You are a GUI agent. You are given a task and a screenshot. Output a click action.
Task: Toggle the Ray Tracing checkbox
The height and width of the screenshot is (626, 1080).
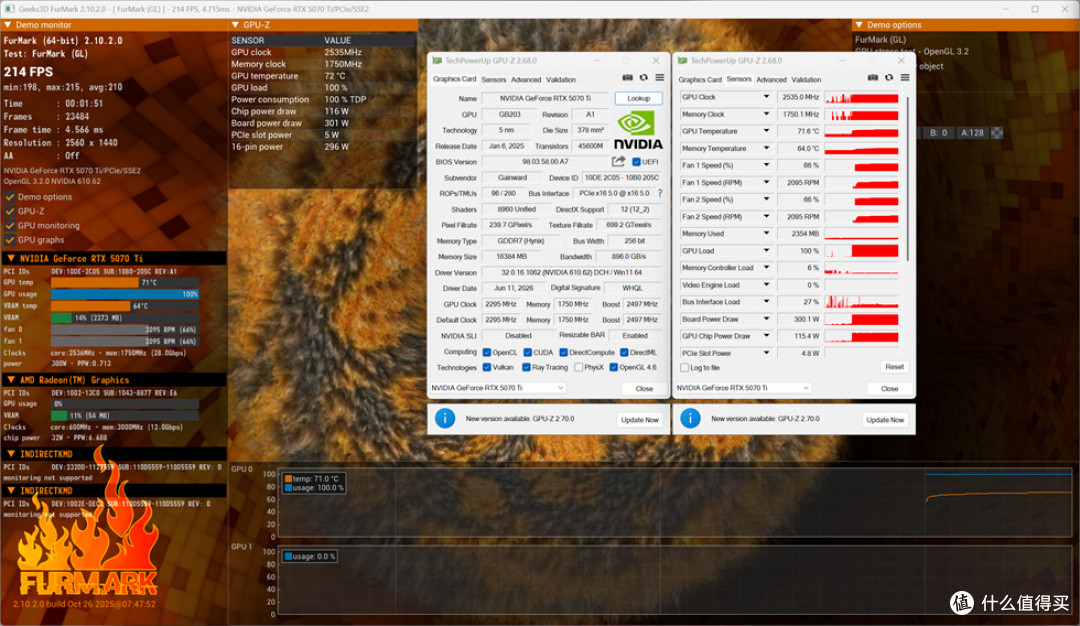[x=526, y=368]
